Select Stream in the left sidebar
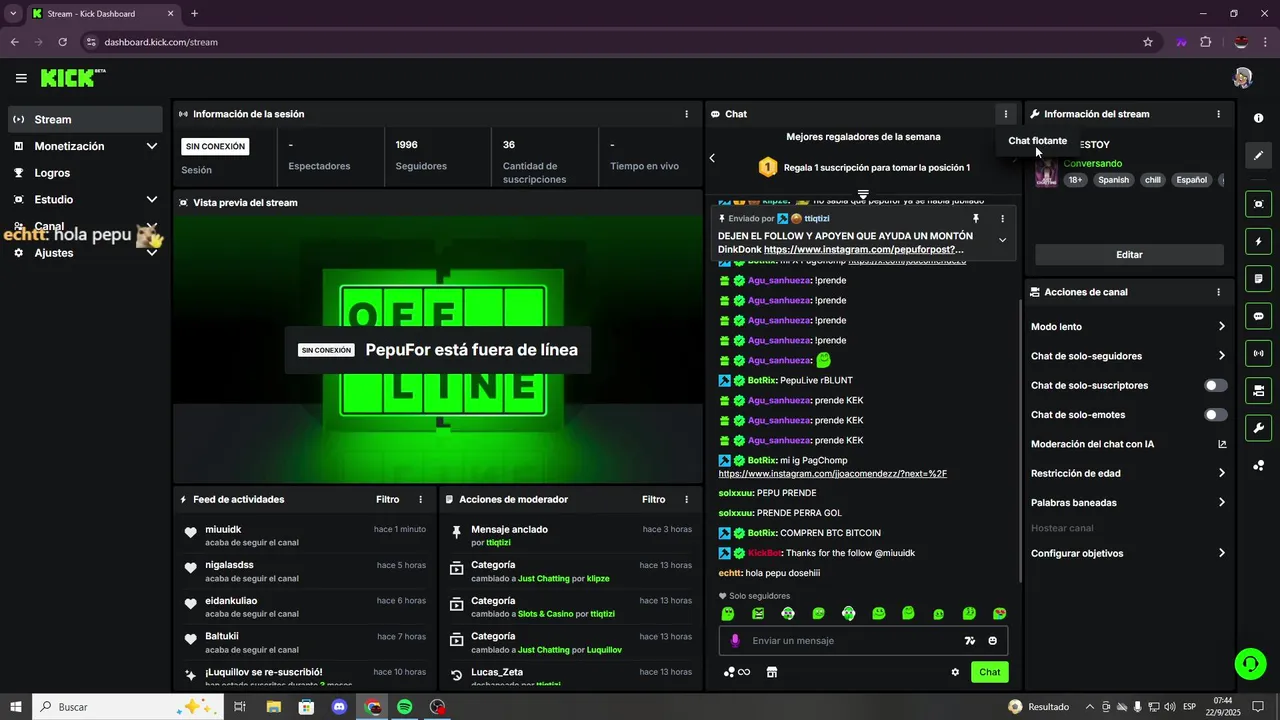Viewport: 1280px width, 720px height. tap(85, 119)
